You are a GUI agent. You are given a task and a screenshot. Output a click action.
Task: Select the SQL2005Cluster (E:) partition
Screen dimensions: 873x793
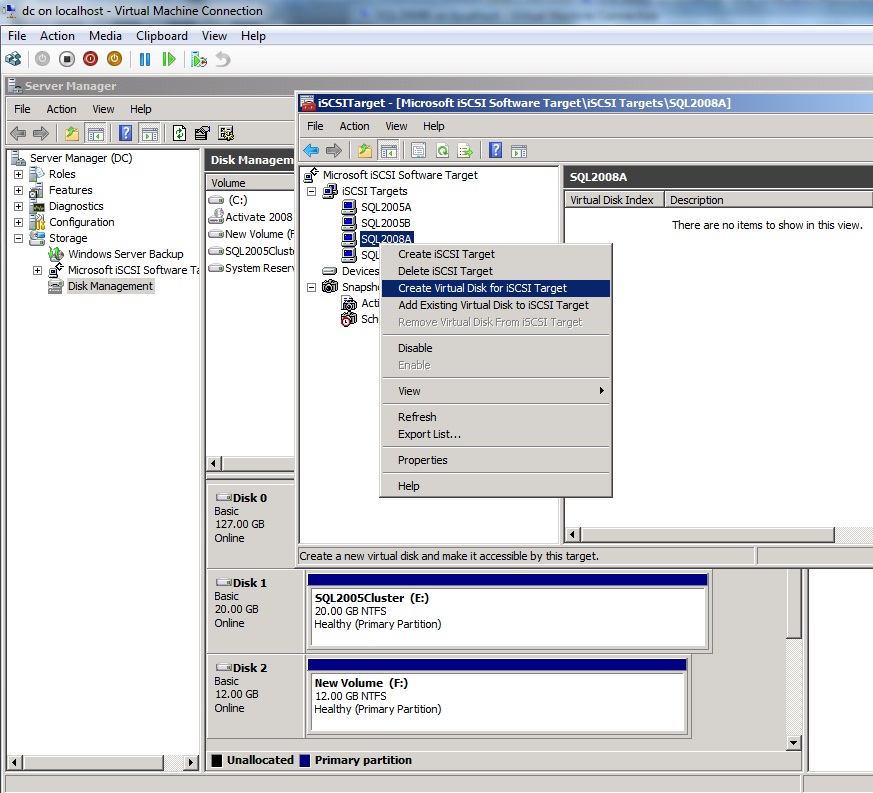click(507, 613)
